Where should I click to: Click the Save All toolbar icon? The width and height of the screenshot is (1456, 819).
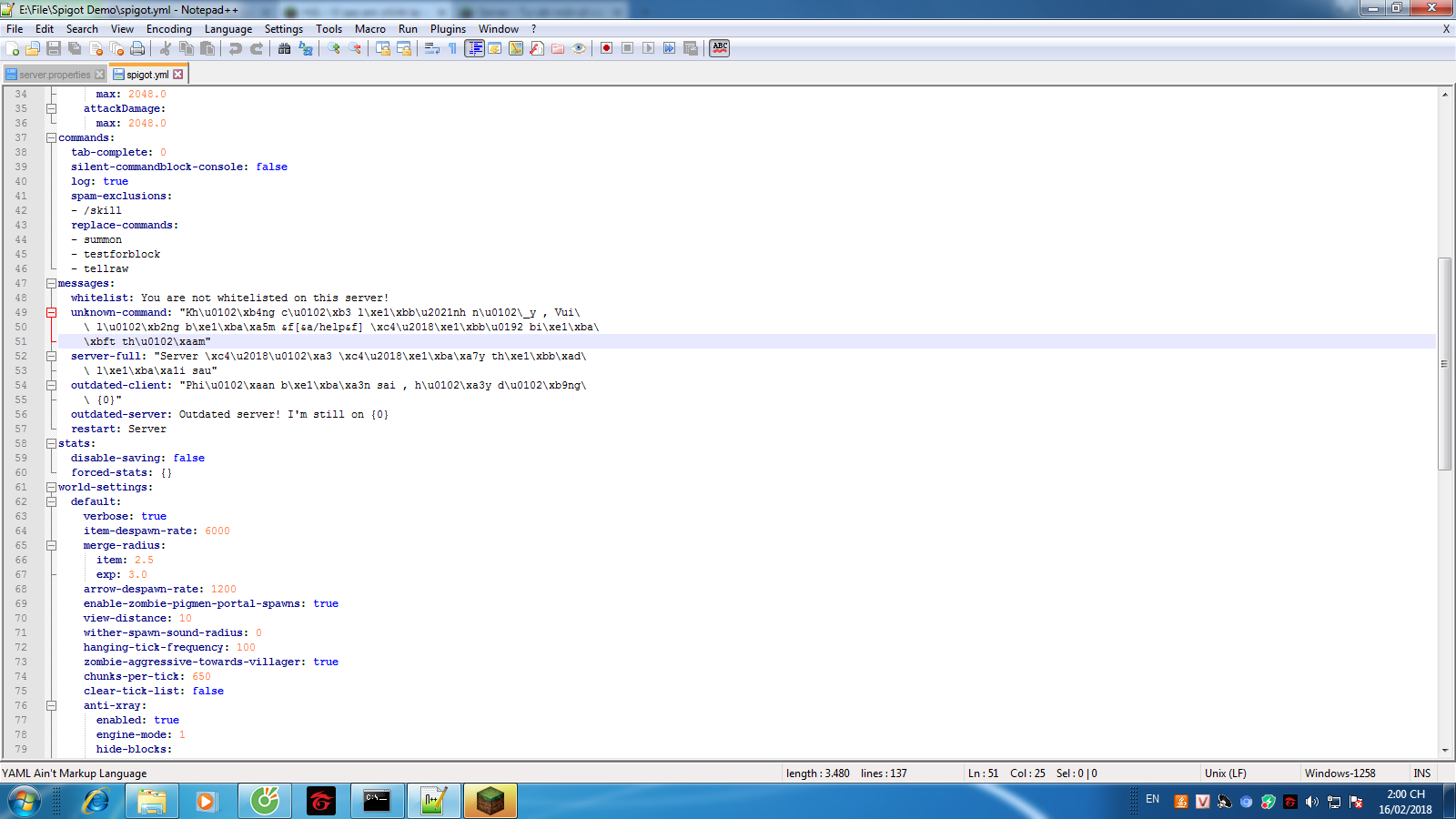[x=75, y=48]
